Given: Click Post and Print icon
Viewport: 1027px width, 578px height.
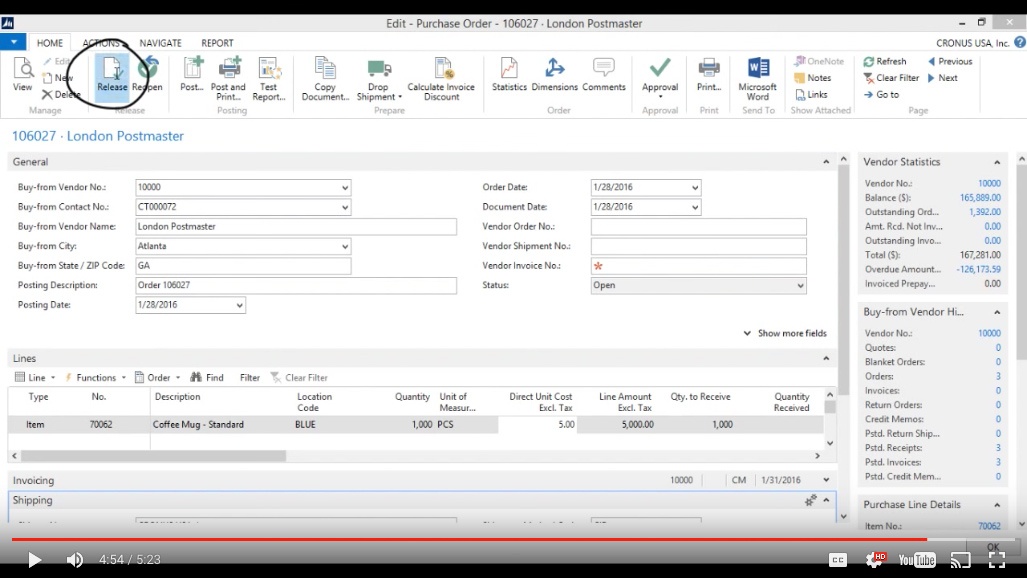Looking at the screenshot, I should pyautogui.click(x=228, y=79).
